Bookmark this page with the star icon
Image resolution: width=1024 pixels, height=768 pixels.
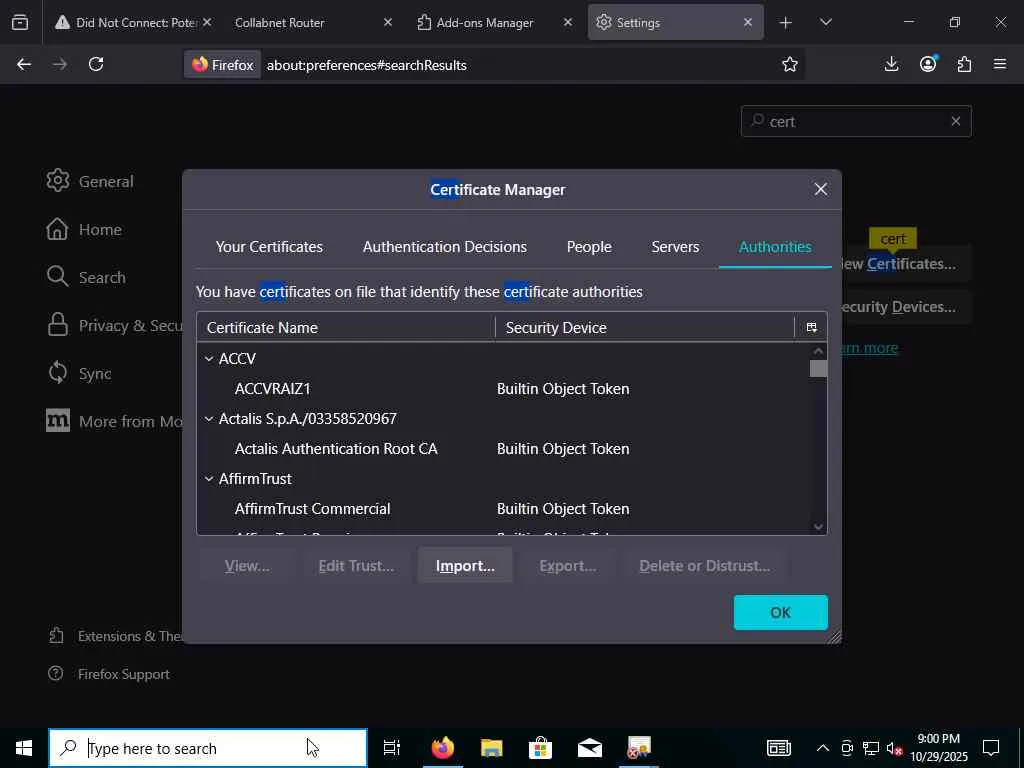pos(790,64)
